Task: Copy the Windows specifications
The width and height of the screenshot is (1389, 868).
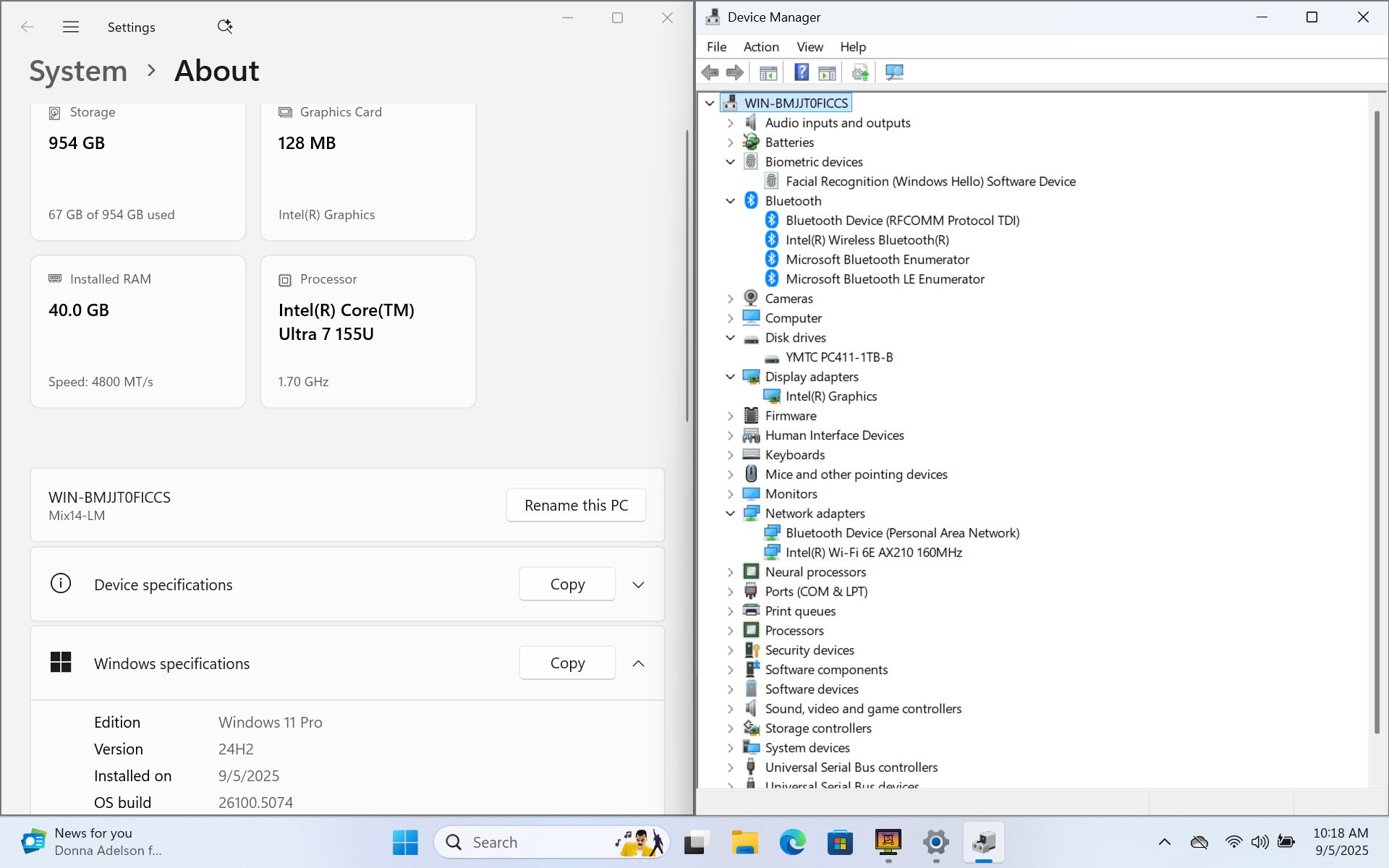Action: pos(567,663)
